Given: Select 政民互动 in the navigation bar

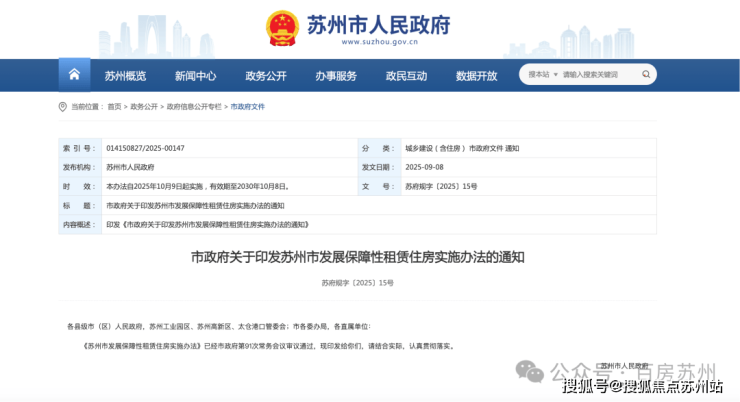Looking at the screenshot, I should click(x=406, y=76).
